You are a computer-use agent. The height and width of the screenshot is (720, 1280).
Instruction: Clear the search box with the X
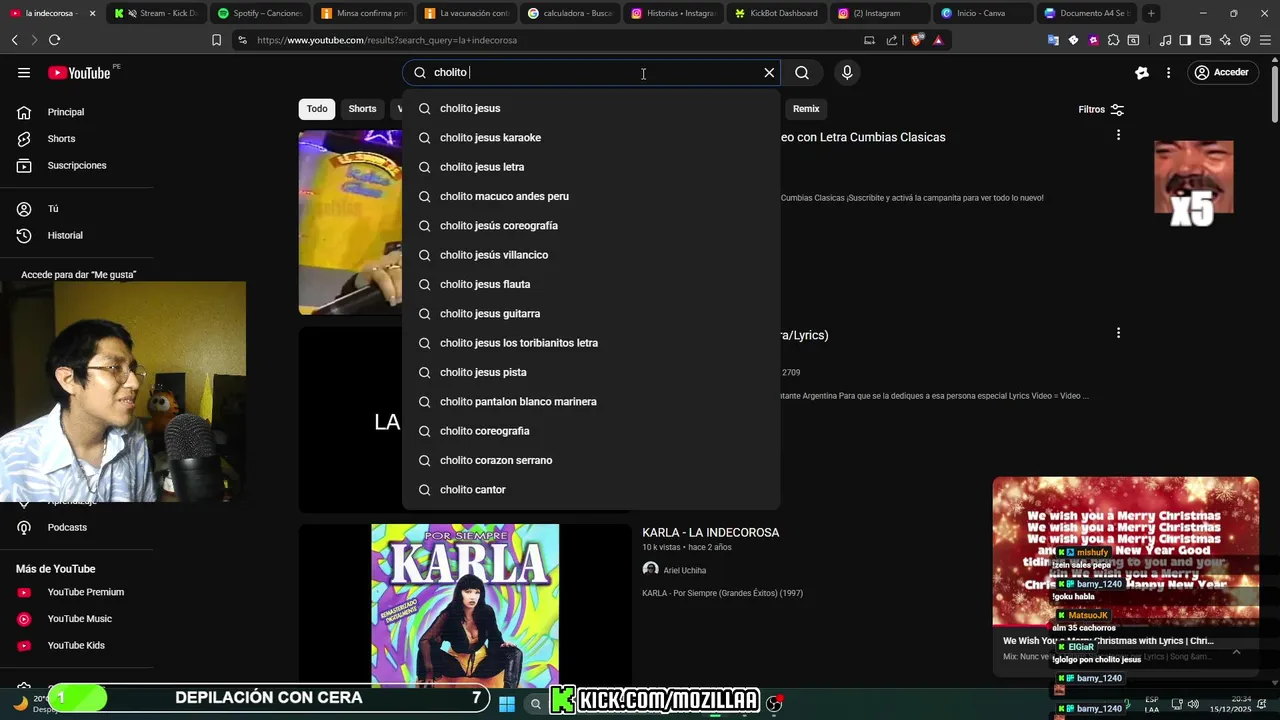click(x=769, y=73)
